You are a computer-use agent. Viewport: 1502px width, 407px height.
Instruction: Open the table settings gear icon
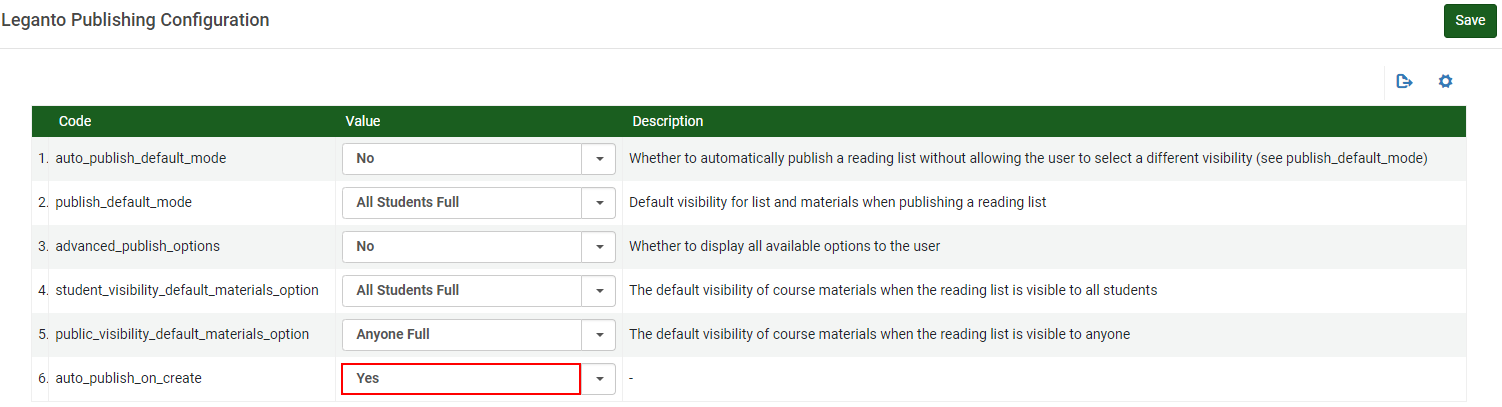point(1445,82)
